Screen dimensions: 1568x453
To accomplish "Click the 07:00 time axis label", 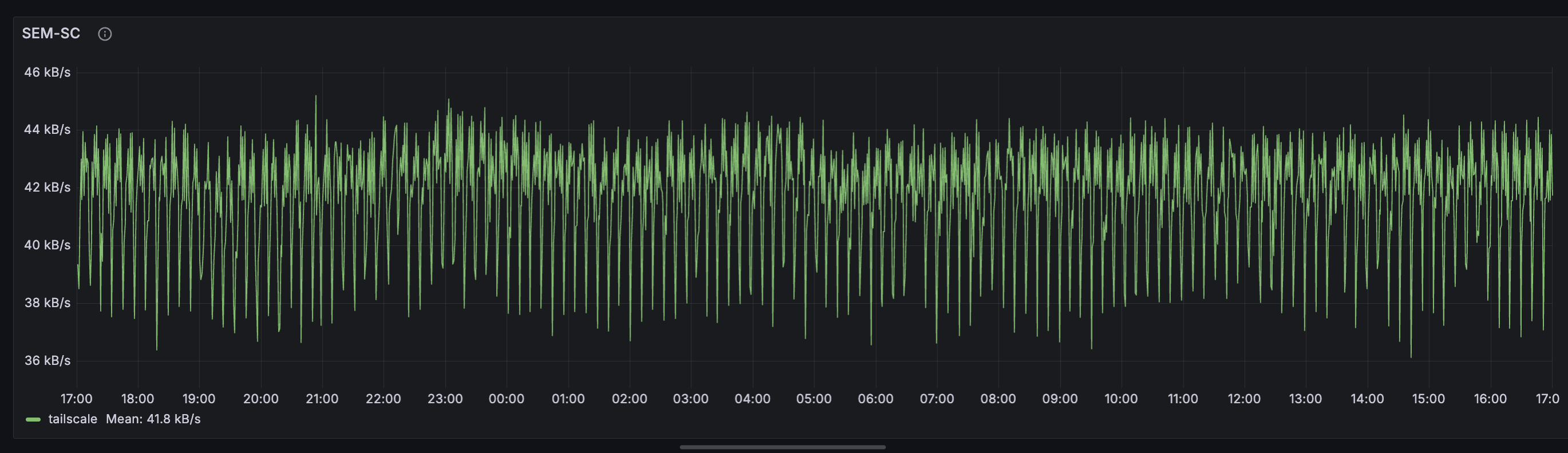I will pyautogui.click(x=937, y=399).
